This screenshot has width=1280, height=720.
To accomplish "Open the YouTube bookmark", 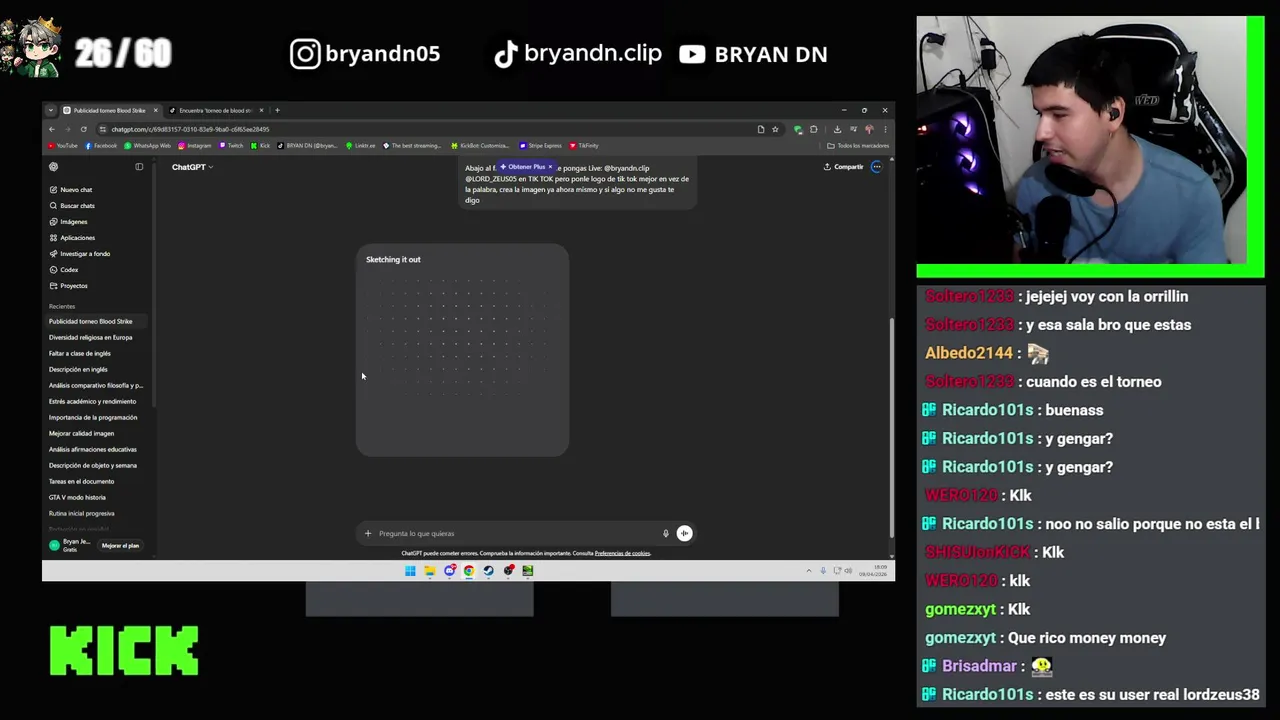I will pyautogui.click(x=62, y=146).
